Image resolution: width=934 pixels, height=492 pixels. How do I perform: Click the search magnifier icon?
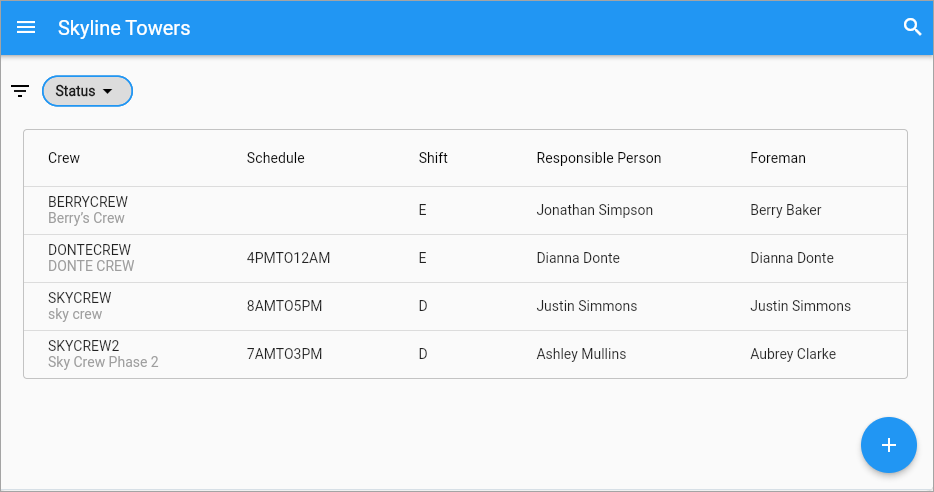[x=912, y=27]
